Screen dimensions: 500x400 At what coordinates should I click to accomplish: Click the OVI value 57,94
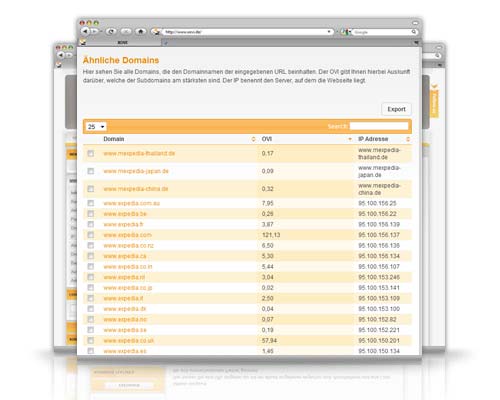tap(269, 340)
